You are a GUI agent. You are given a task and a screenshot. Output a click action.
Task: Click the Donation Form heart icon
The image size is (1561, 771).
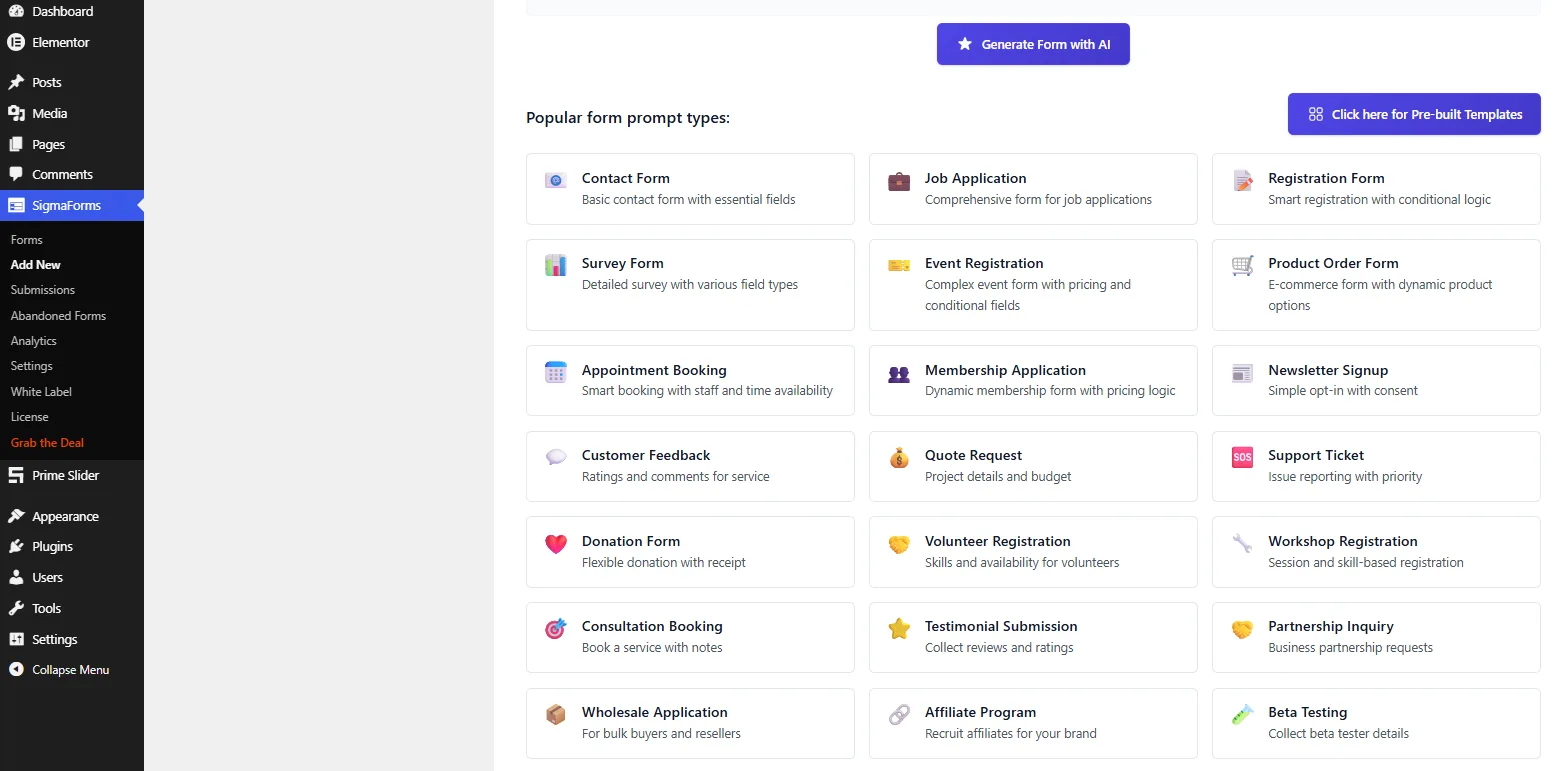[556, 544]
